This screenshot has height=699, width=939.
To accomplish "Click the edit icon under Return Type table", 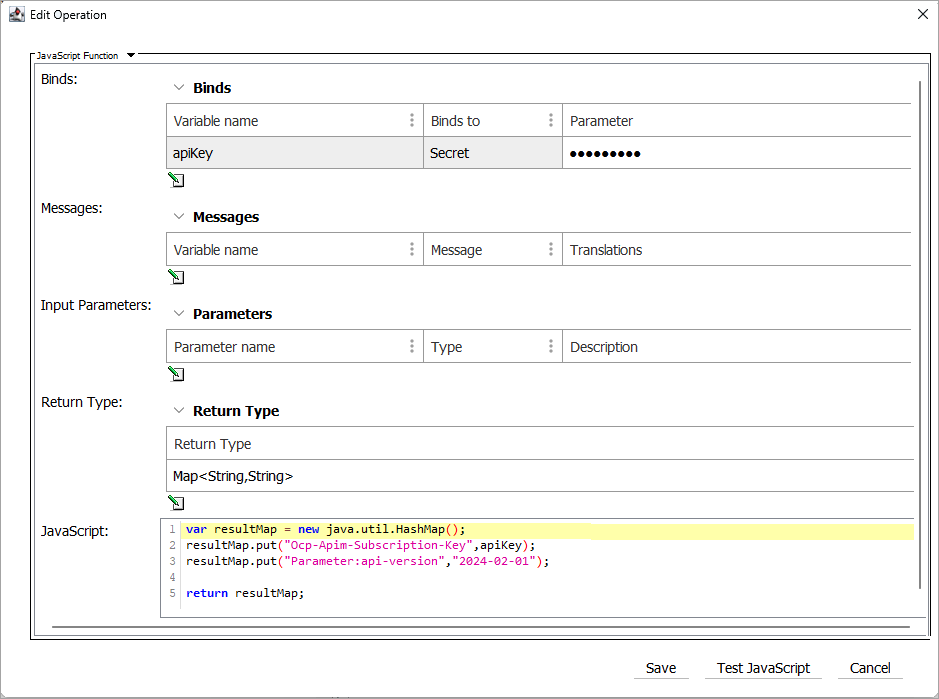I will coord(176,503).
